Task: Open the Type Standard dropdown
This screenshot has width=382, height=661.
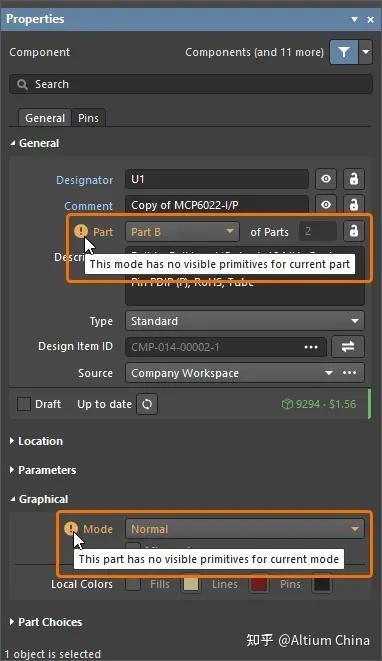Action: (245, 321)
